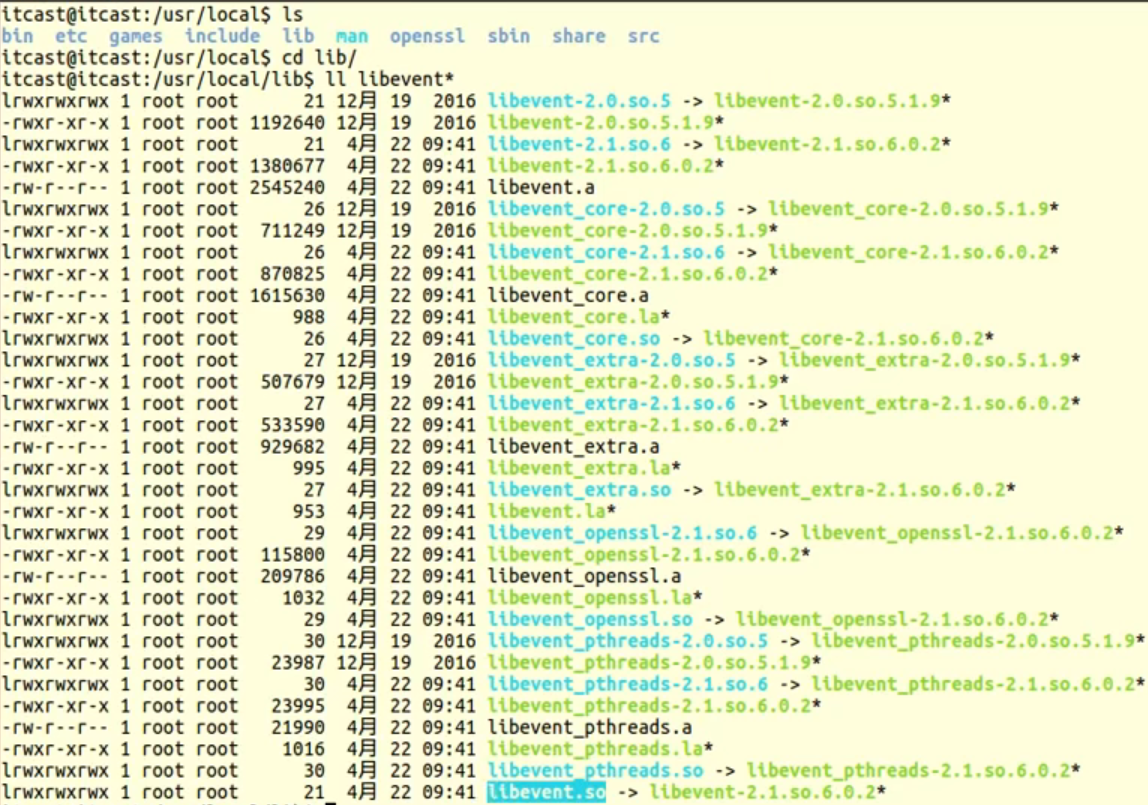This screenshot has height=805, width=1148.
Task: Click the man directory entry
Action: [x=352, y=36]
